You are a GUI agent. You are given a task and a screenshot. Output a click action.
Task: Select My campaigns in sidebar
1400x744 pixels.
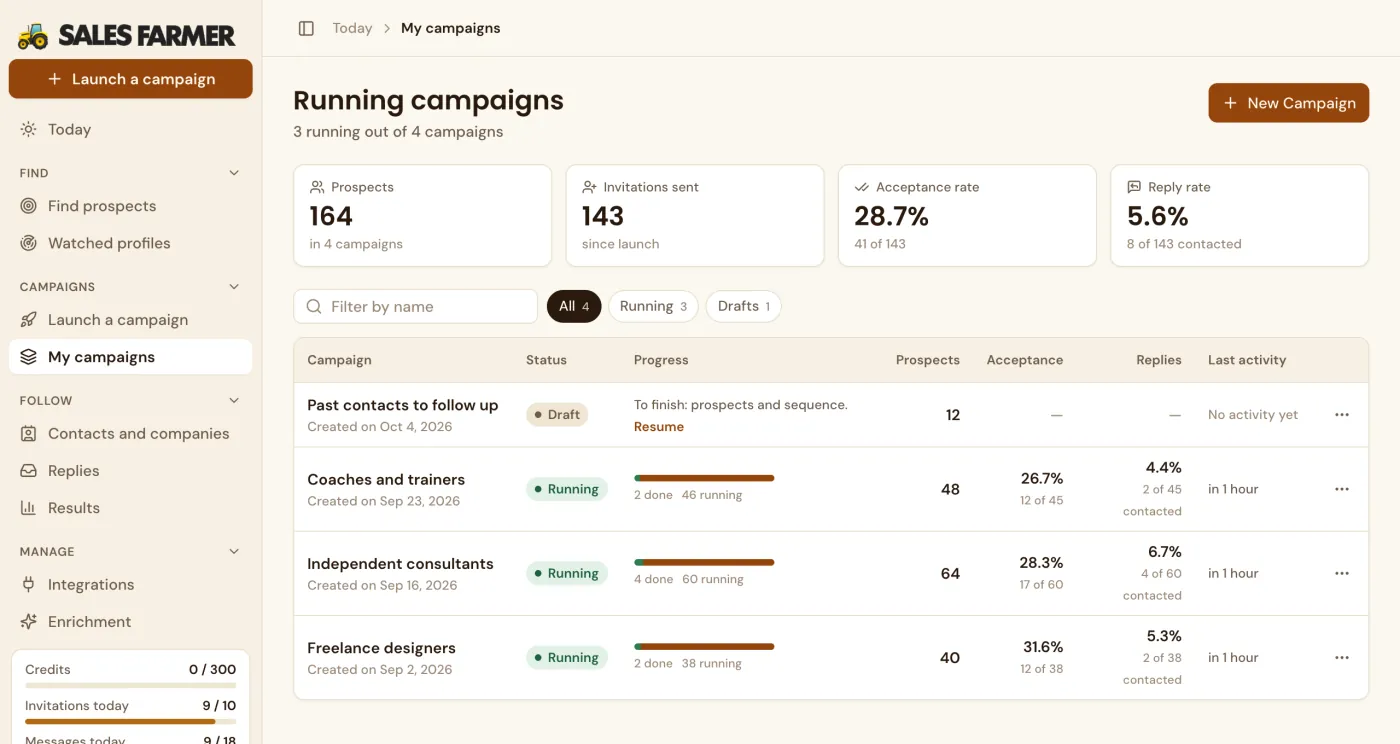tap(130, 357)
